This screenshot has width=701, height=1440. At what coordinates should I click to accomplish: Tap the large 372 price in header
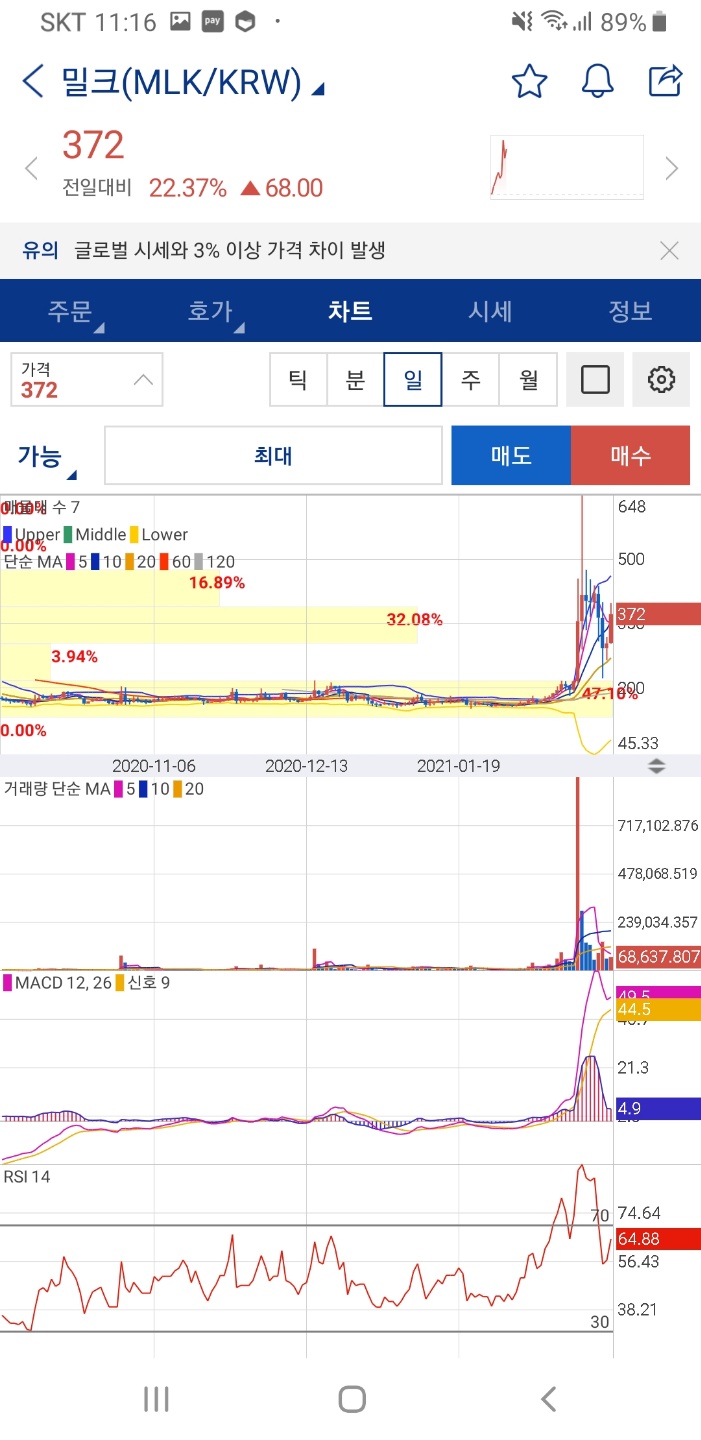point(93,146)
